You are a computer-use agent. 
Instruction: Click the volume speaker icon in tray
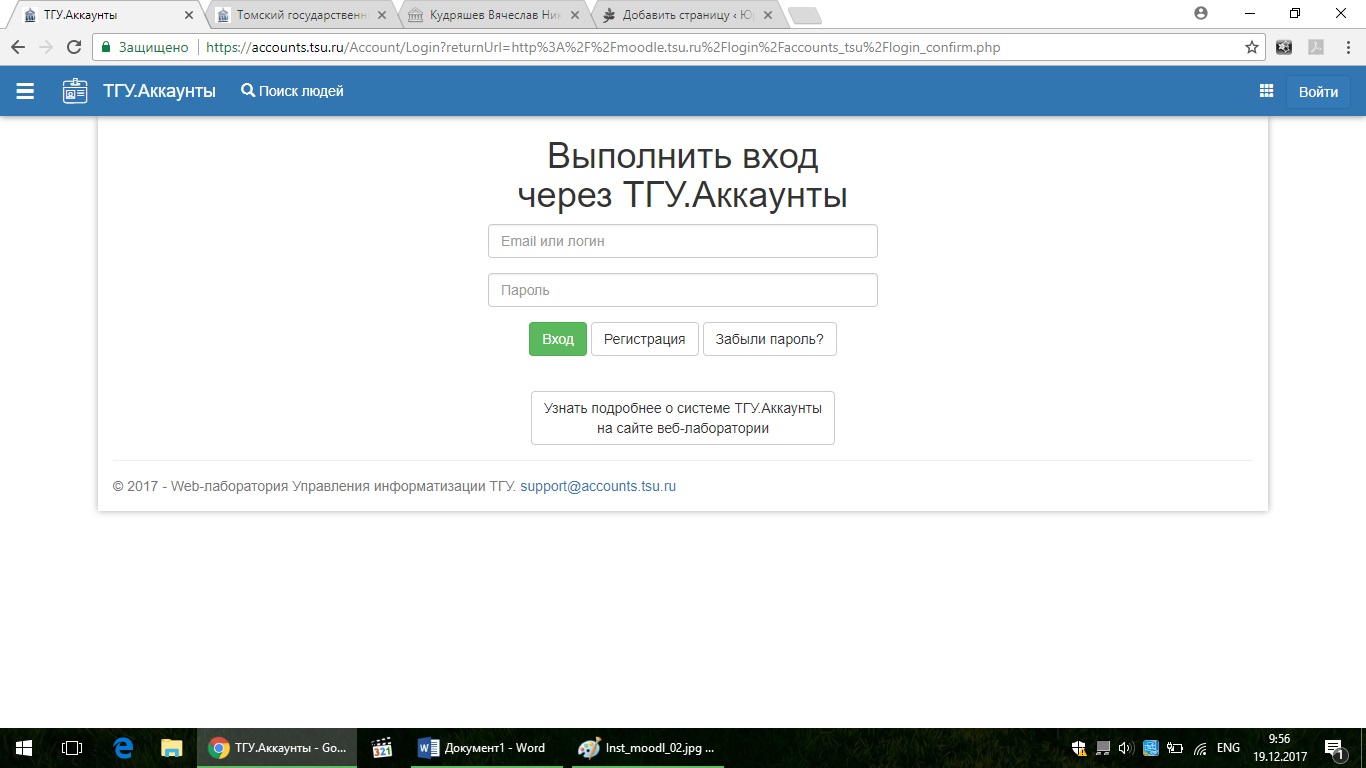point(1124,747)
